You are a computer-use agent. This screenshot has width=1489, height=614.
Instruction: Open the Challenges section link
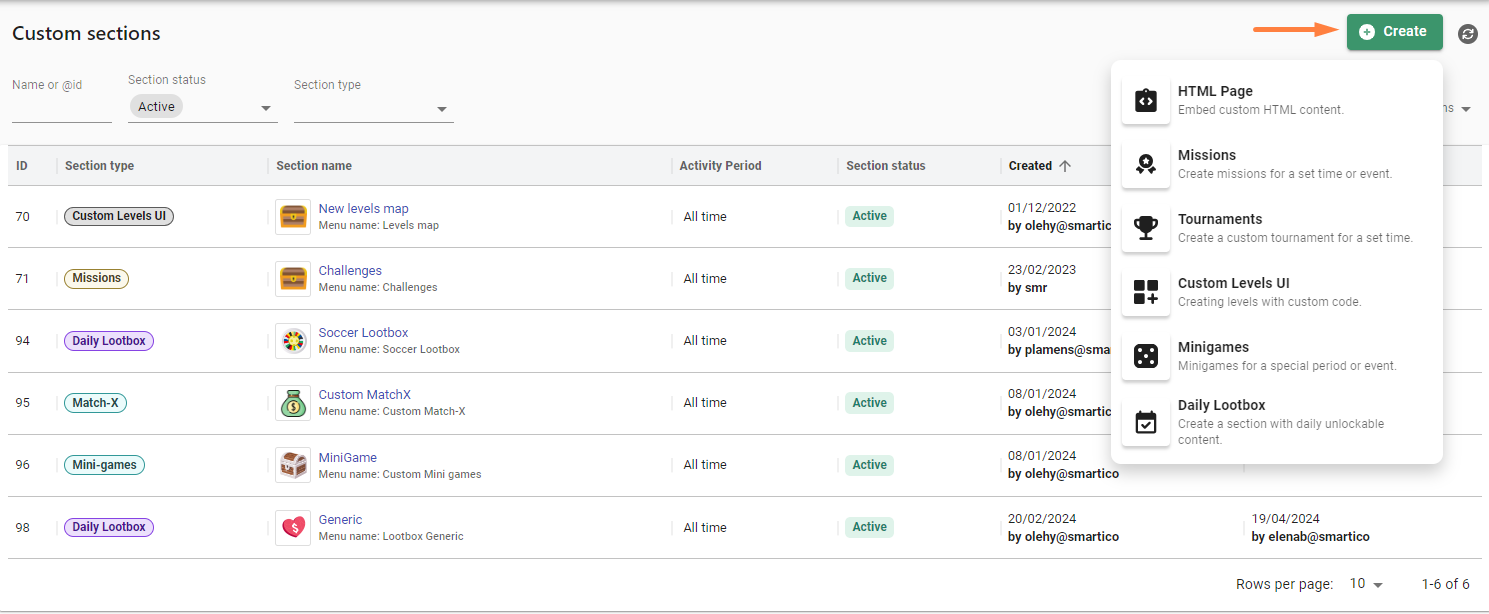point(350,271)
